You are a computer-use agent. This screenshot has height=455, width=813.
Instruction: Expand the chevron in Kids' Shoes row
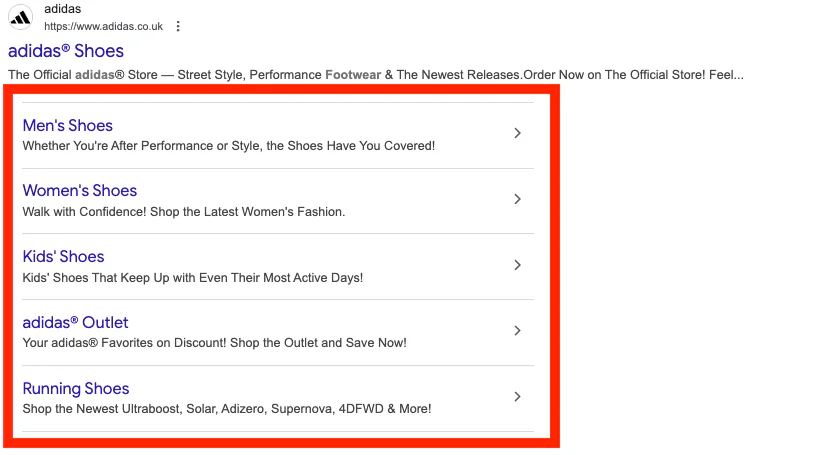point(517,265)
